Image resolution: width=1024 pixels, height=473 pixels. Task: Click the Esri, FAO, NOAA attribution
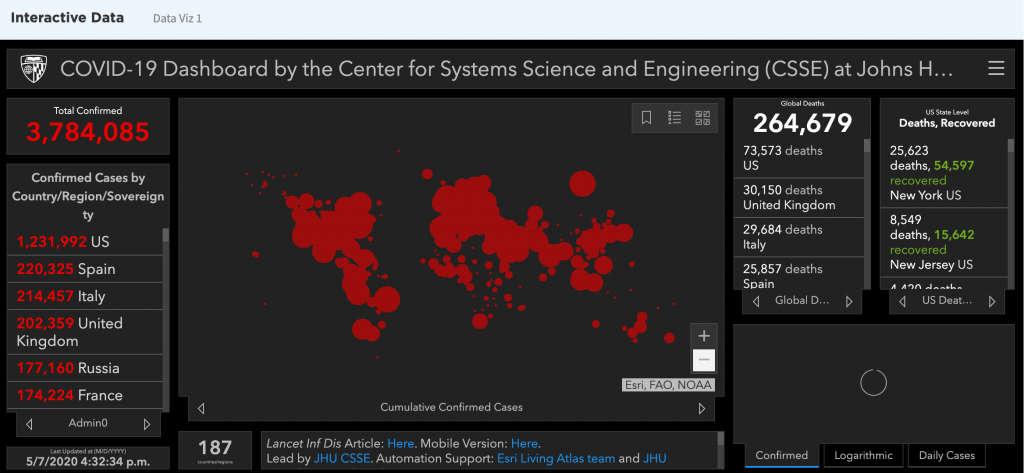(x=668, y=385)
